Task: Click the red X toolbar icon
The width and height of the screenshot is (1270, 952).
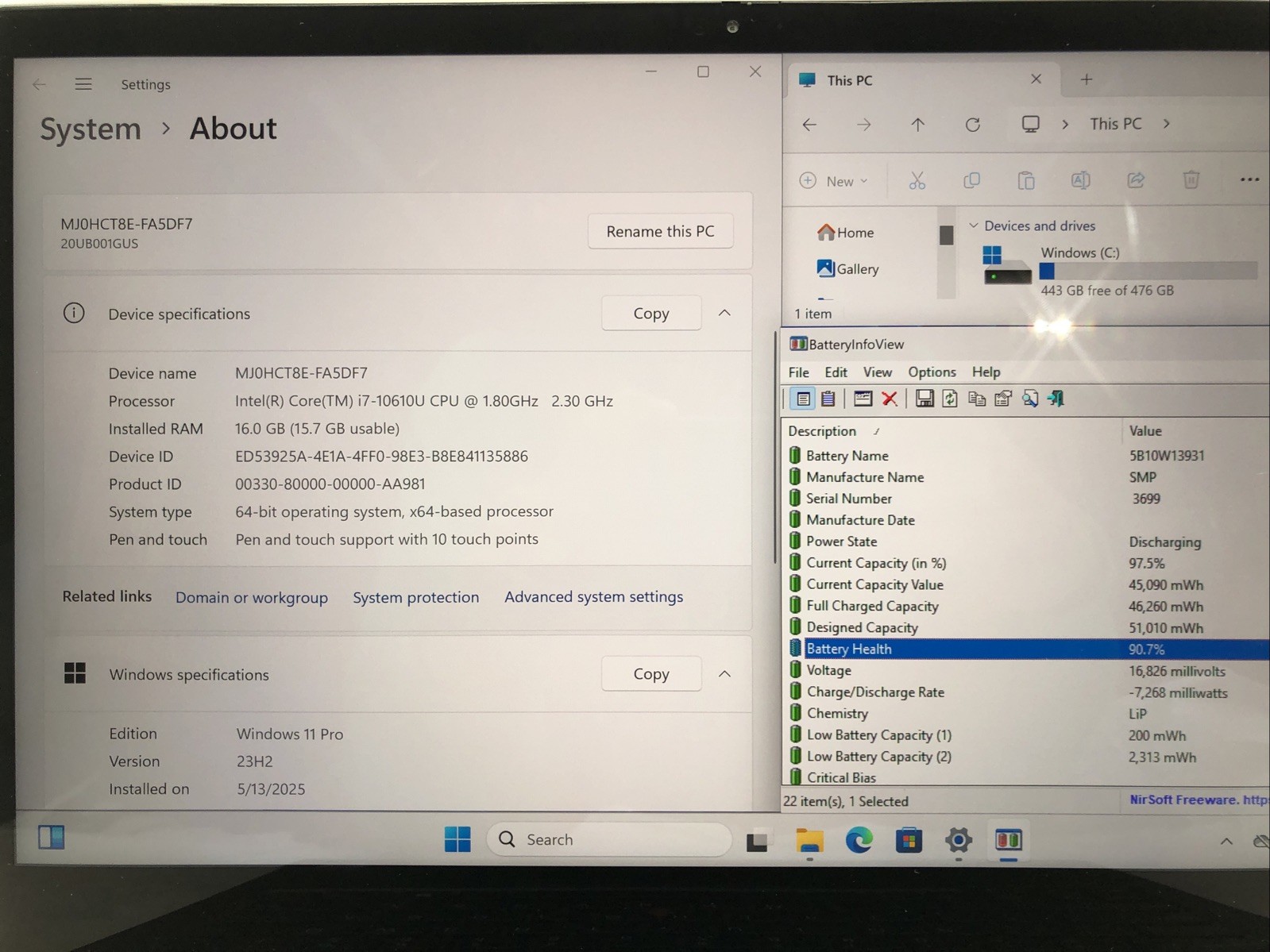Action: click(x=890, y=399)
